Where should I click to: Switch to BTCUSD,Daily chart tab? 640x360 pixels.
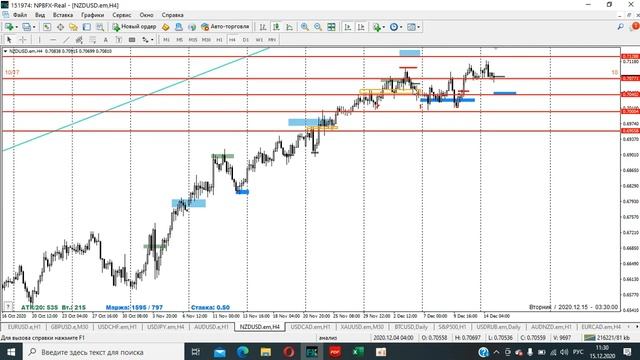point(411,327)
